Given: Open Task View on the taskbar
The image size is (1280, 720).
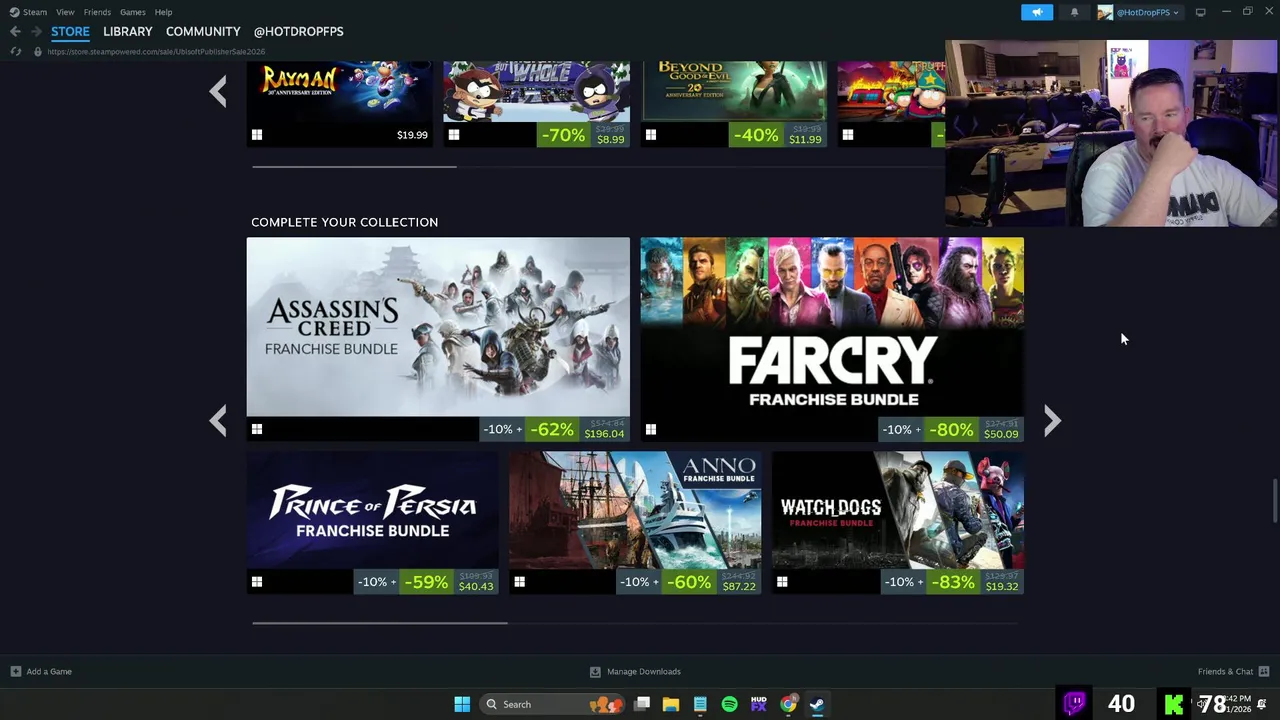Looking at the screenshot, I should click(642, 704).
